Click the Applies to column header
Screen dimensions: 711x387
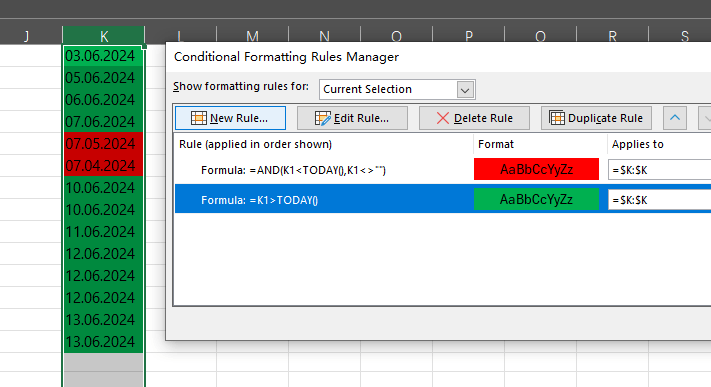point(637,144)
